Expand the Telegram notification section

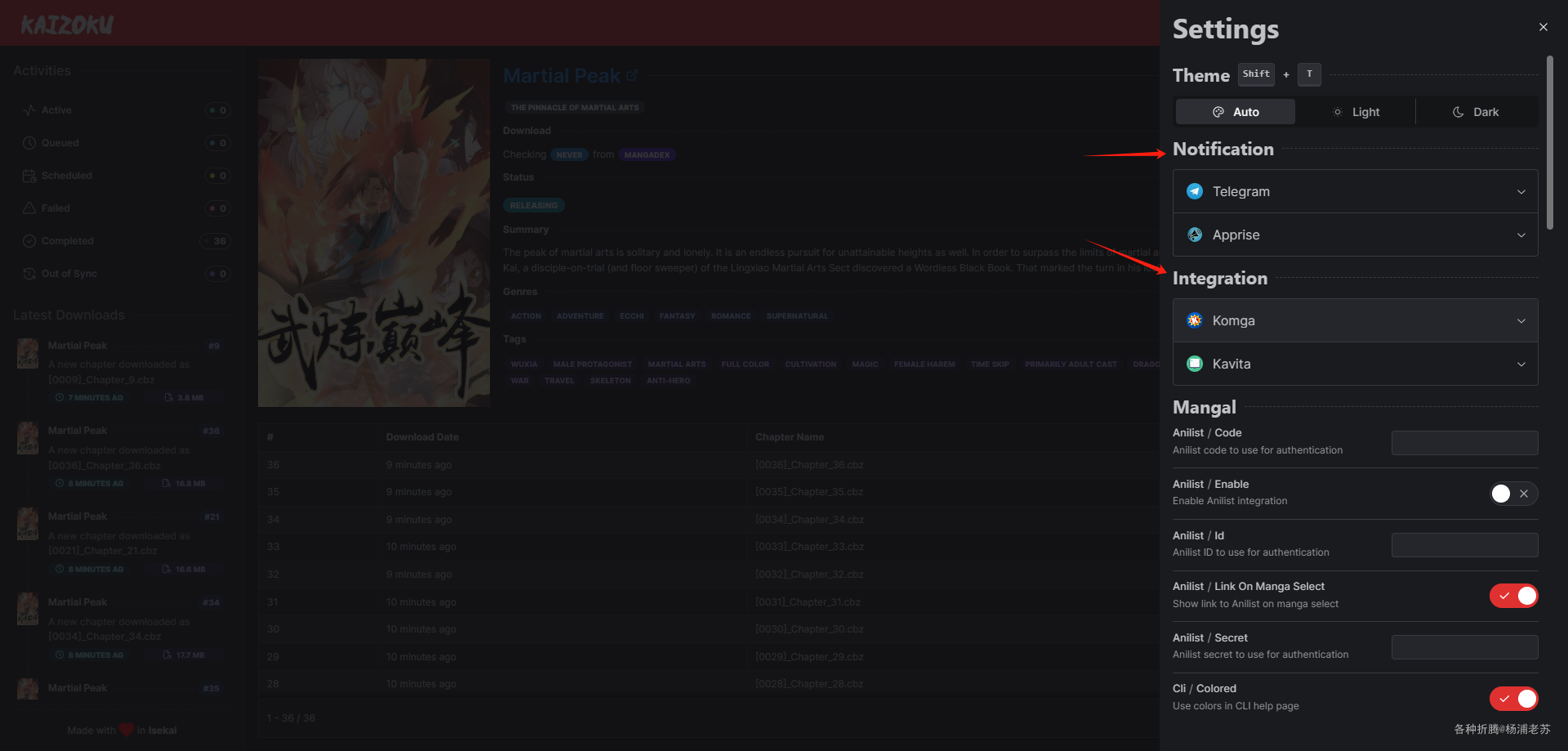(x=1356, y=191)
